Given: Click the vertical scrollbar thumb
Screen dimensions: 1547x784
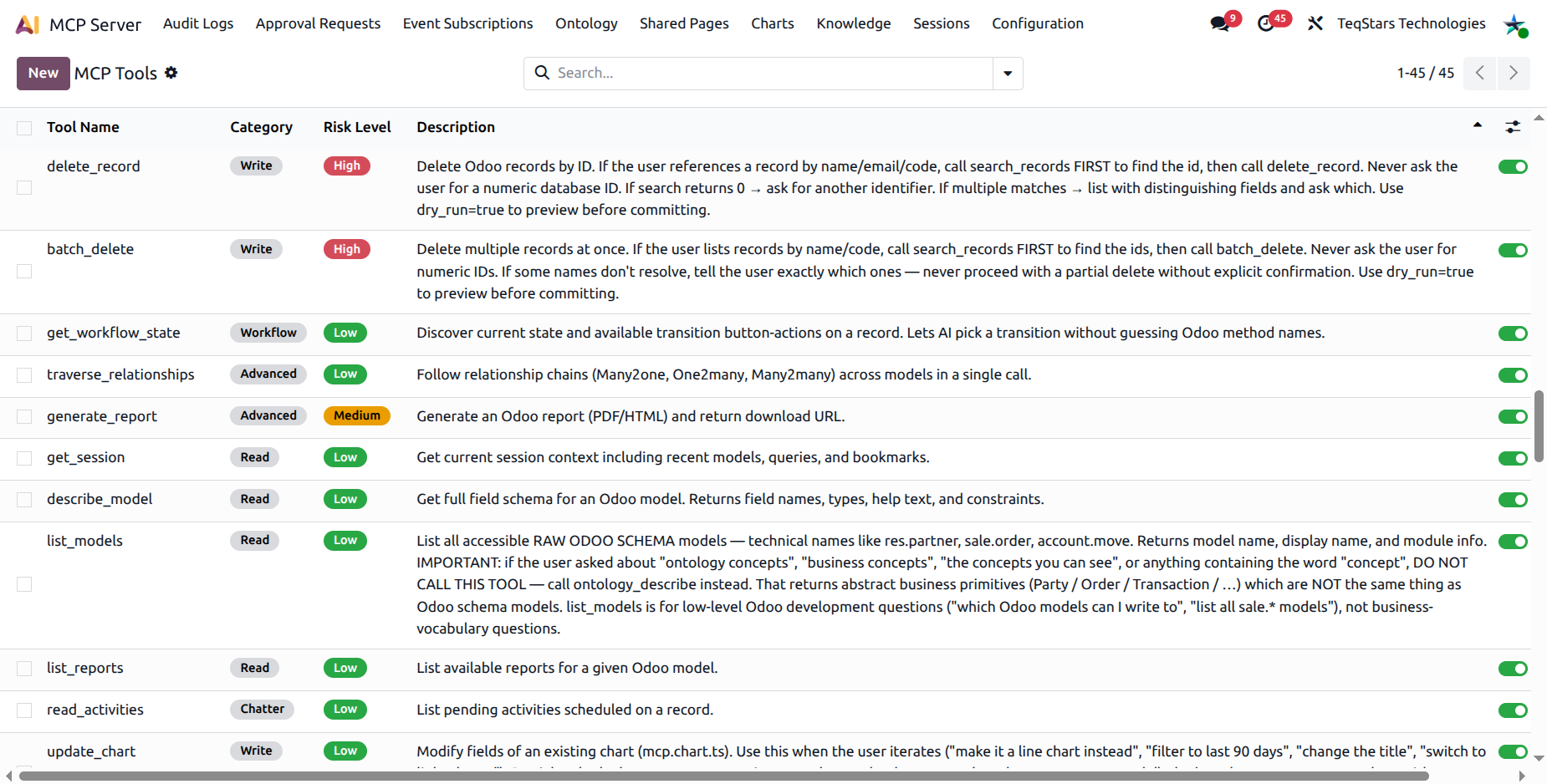Looking at the screenshot, I should [x=1539, y=426].
